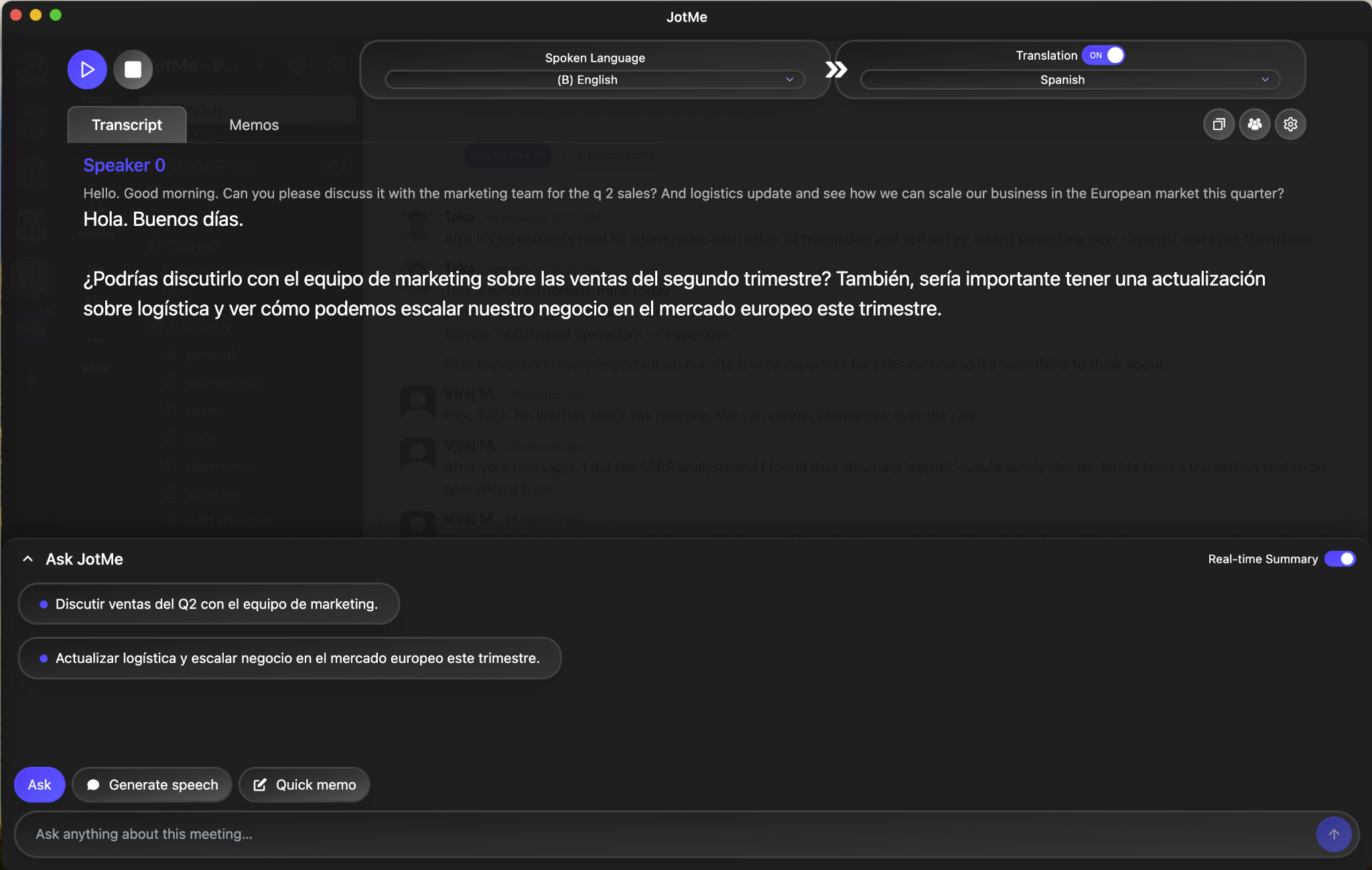Open the participants group icon

(1254, 124)
